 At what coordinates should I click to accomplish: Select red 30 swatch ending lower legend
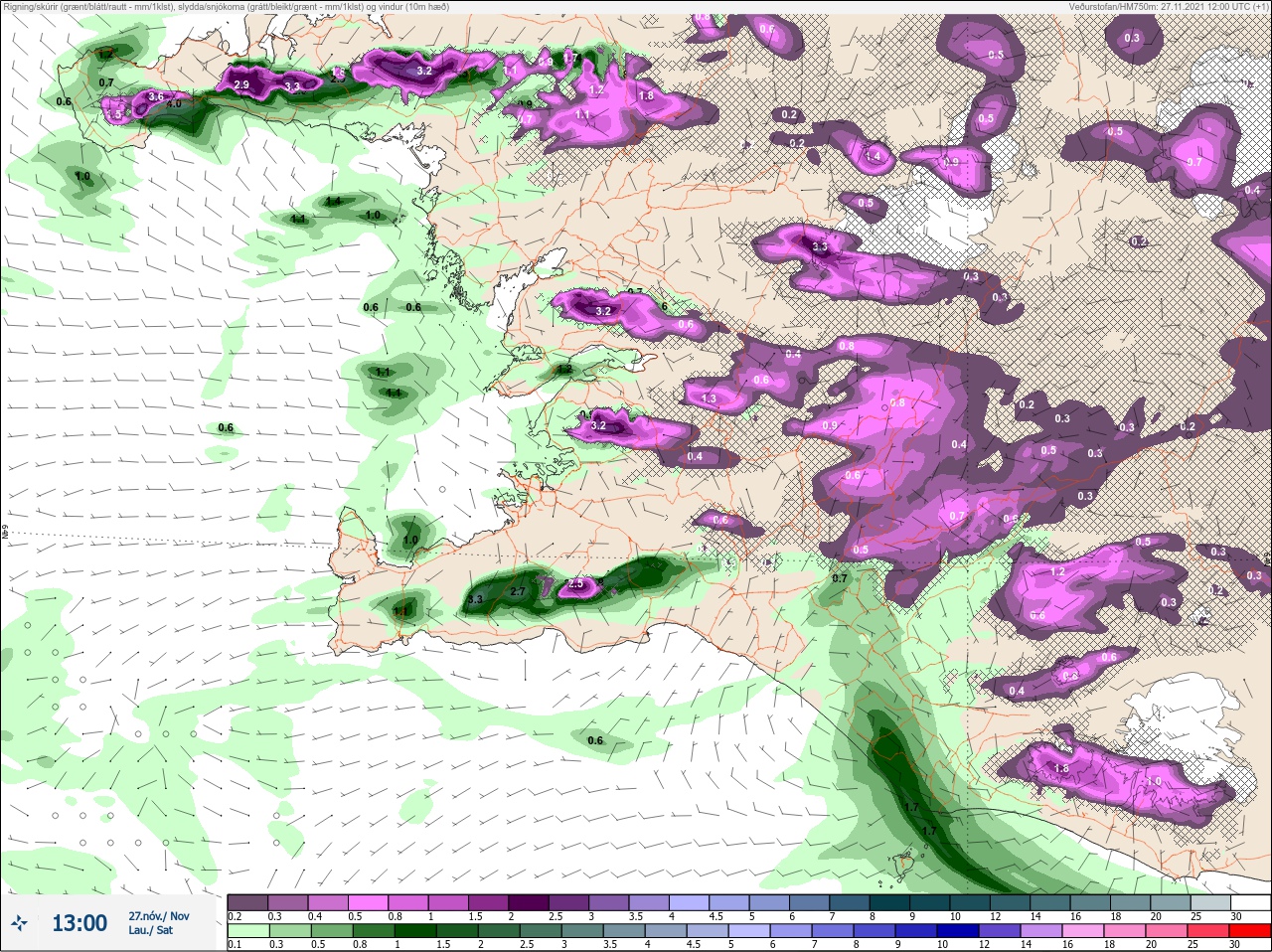[x=1250, y=932]
